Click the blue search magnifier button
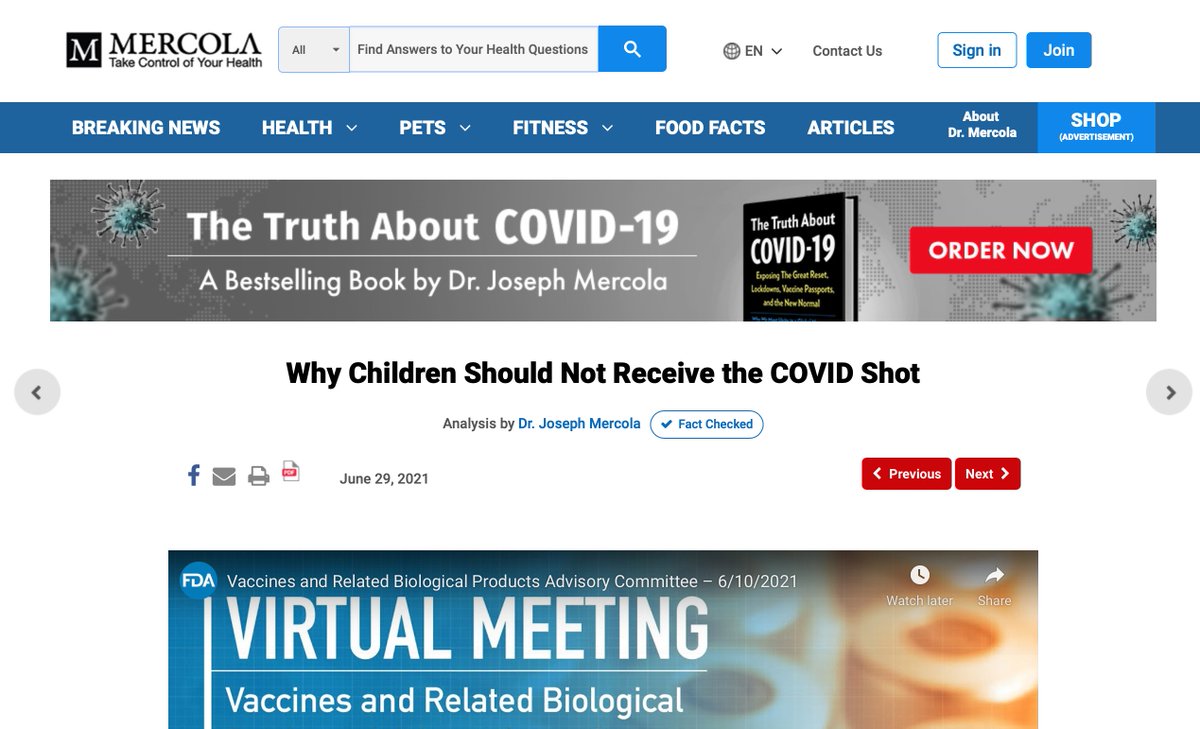 [x=632, y=49]
